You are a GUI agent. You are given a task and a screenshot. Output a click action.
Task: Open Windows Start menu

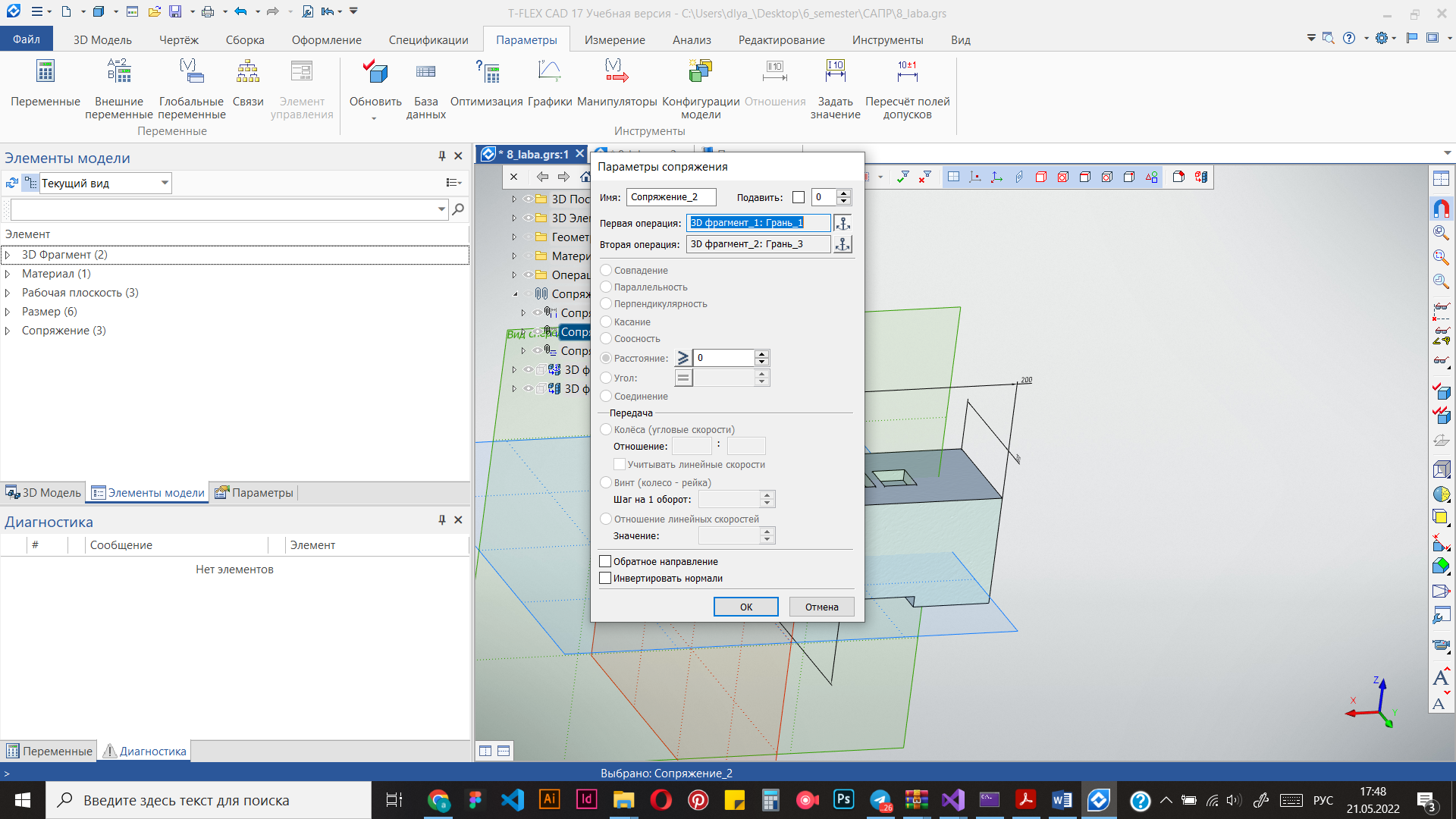click(x=23, y=800)
